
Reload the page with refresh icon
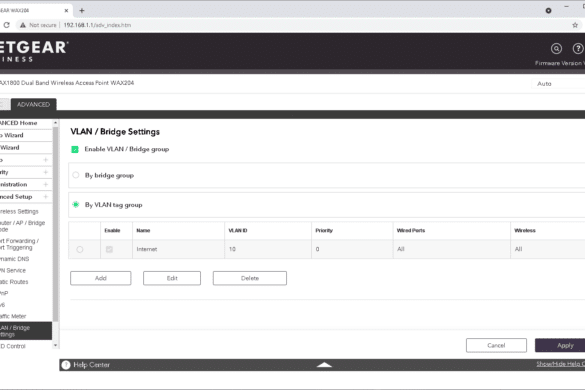click(x=6, y=25)
